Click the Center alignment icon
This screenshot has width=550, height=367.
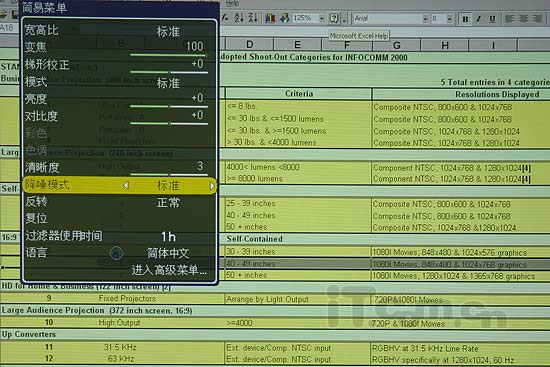[523, 19]
